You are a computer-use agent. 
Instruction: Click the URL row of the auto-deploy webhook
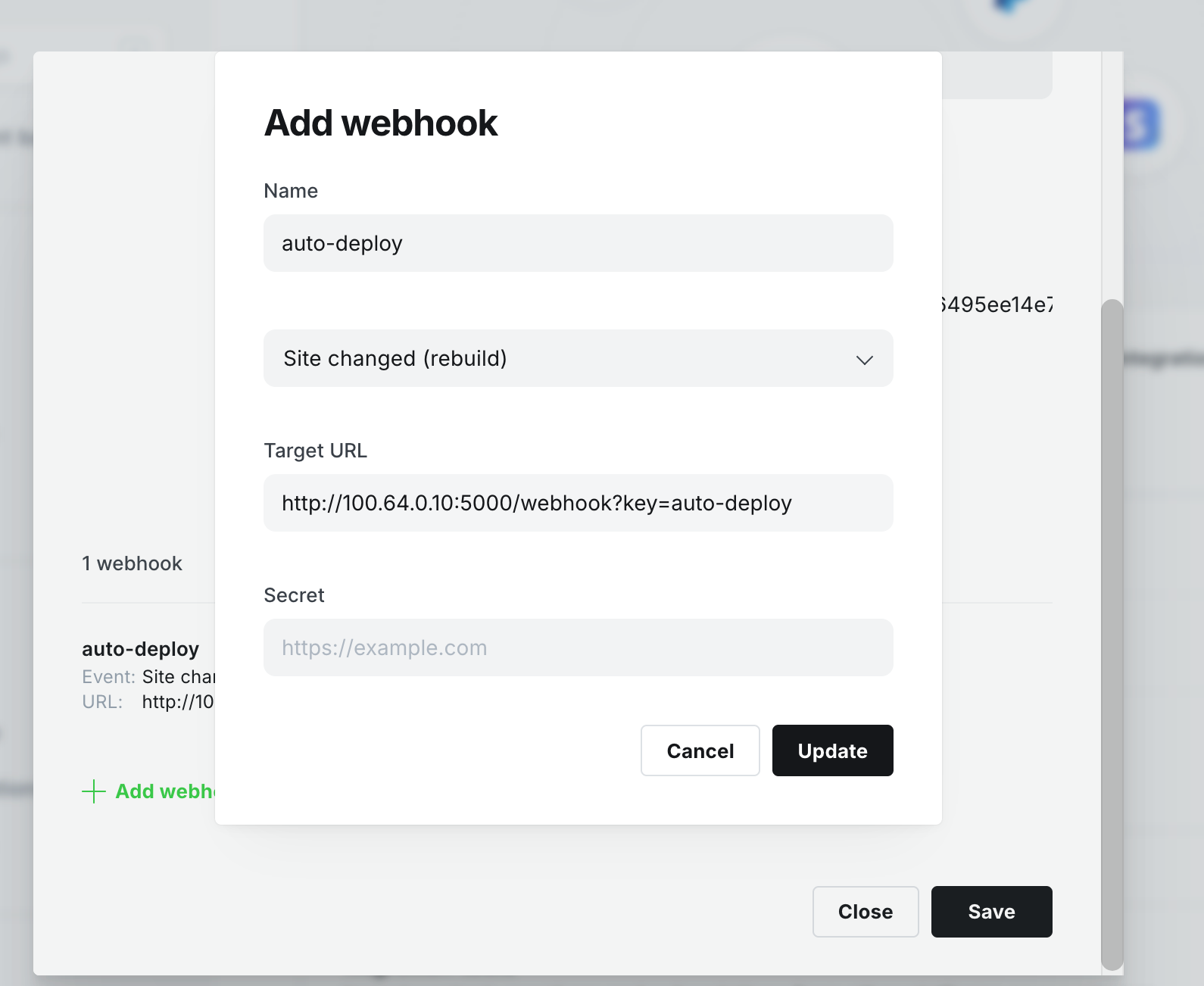point(148,702)
